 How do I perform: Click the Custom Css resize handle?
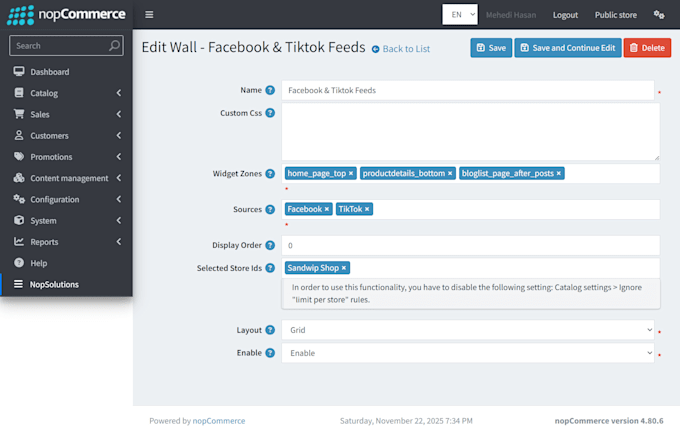657,157
